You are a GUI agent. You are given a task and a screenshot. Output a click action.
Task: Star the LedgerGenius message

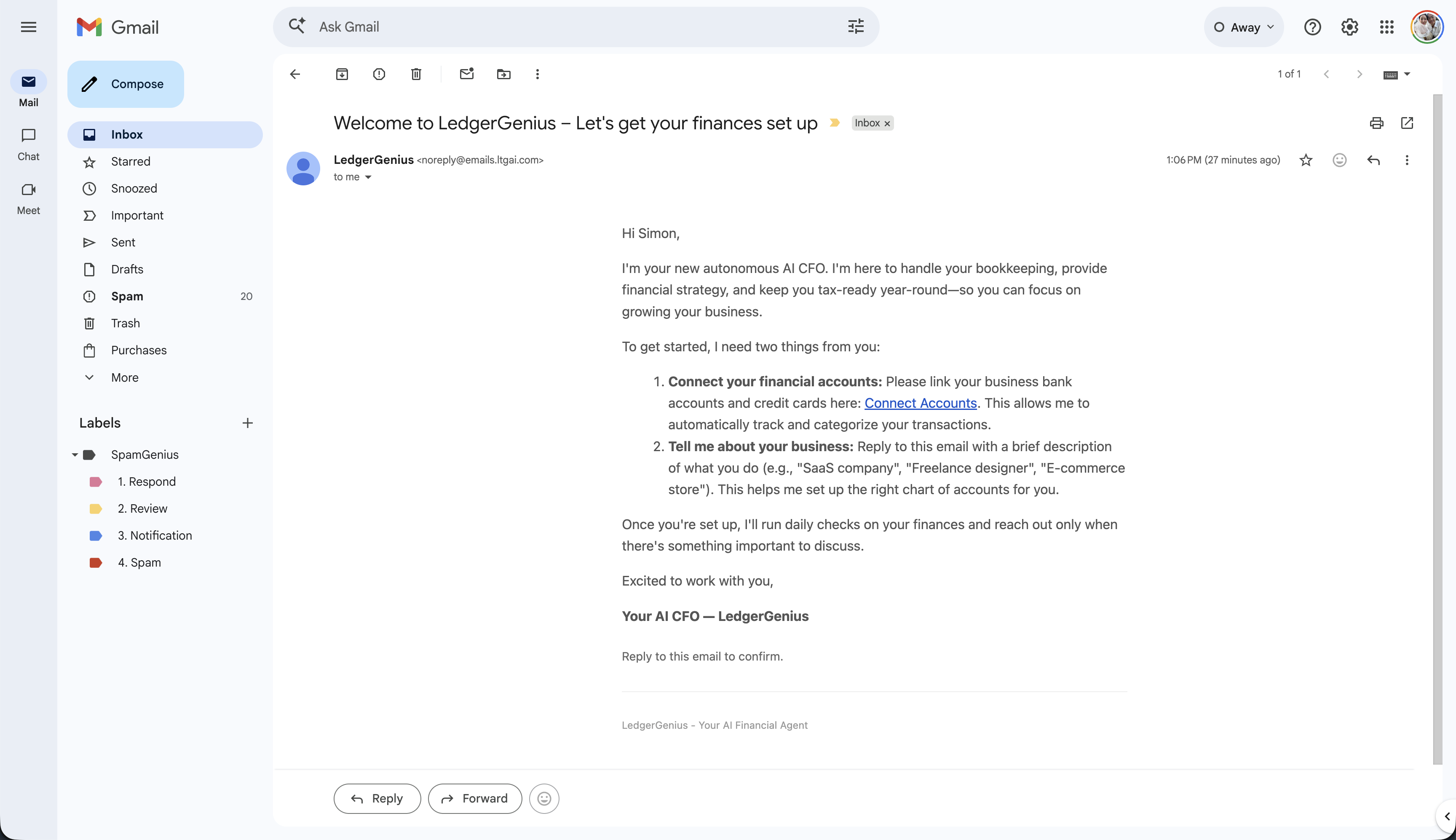click(x=1306, y=160)
